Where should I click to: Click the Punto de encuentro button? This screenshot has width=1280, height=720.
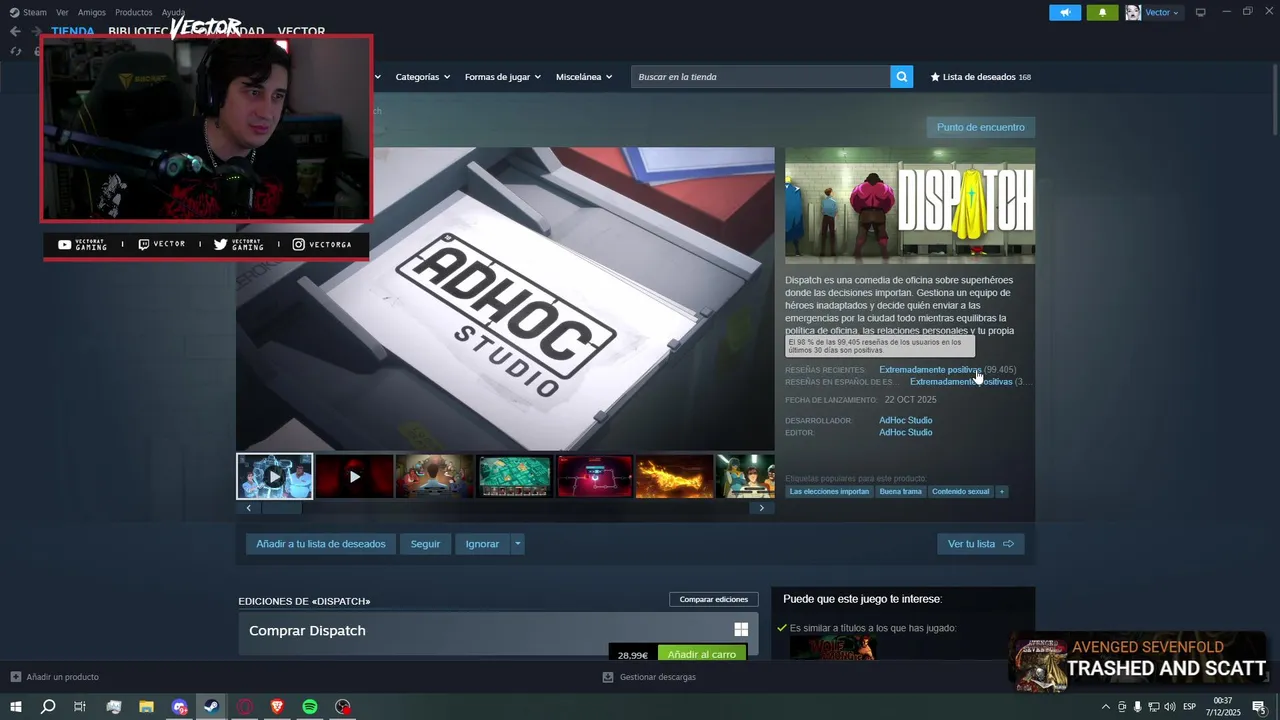click(x=980, y=127)
